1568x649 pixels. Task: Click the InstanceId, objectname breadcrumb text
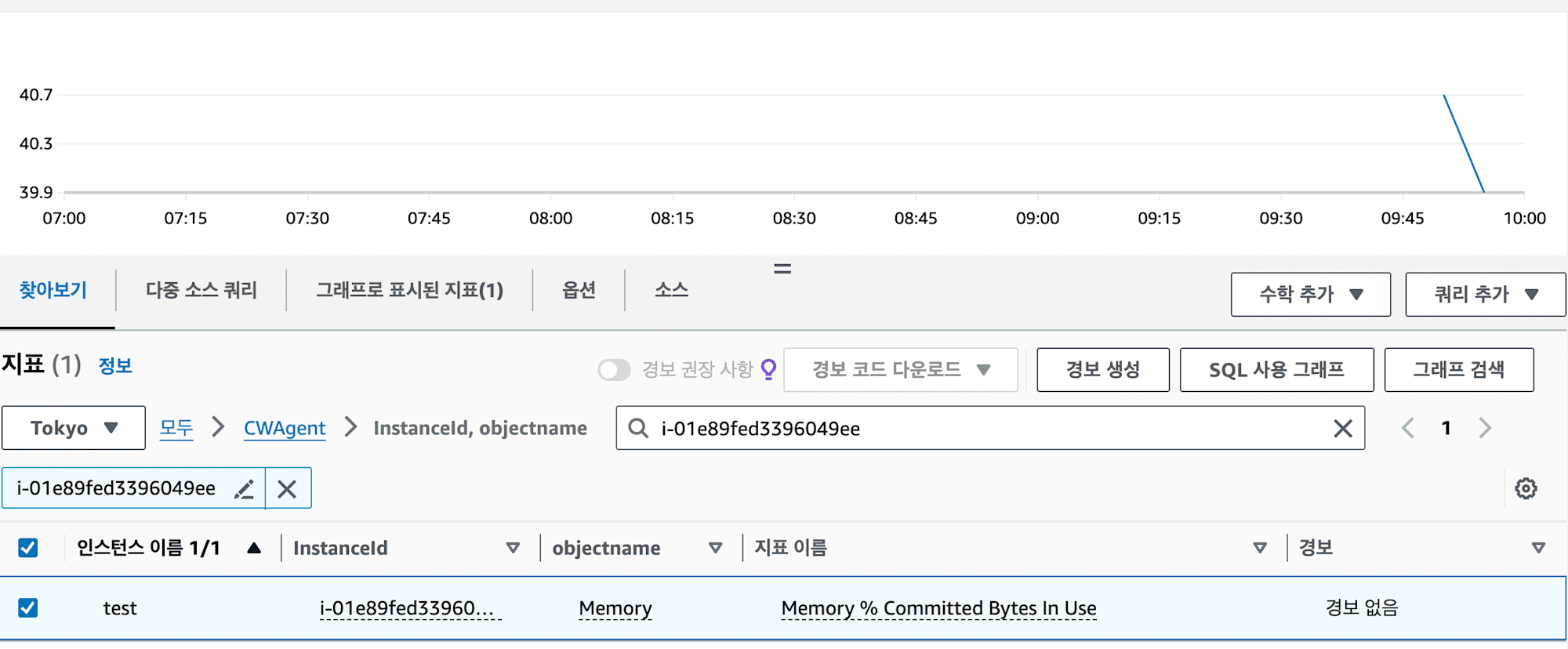[481, 428]
